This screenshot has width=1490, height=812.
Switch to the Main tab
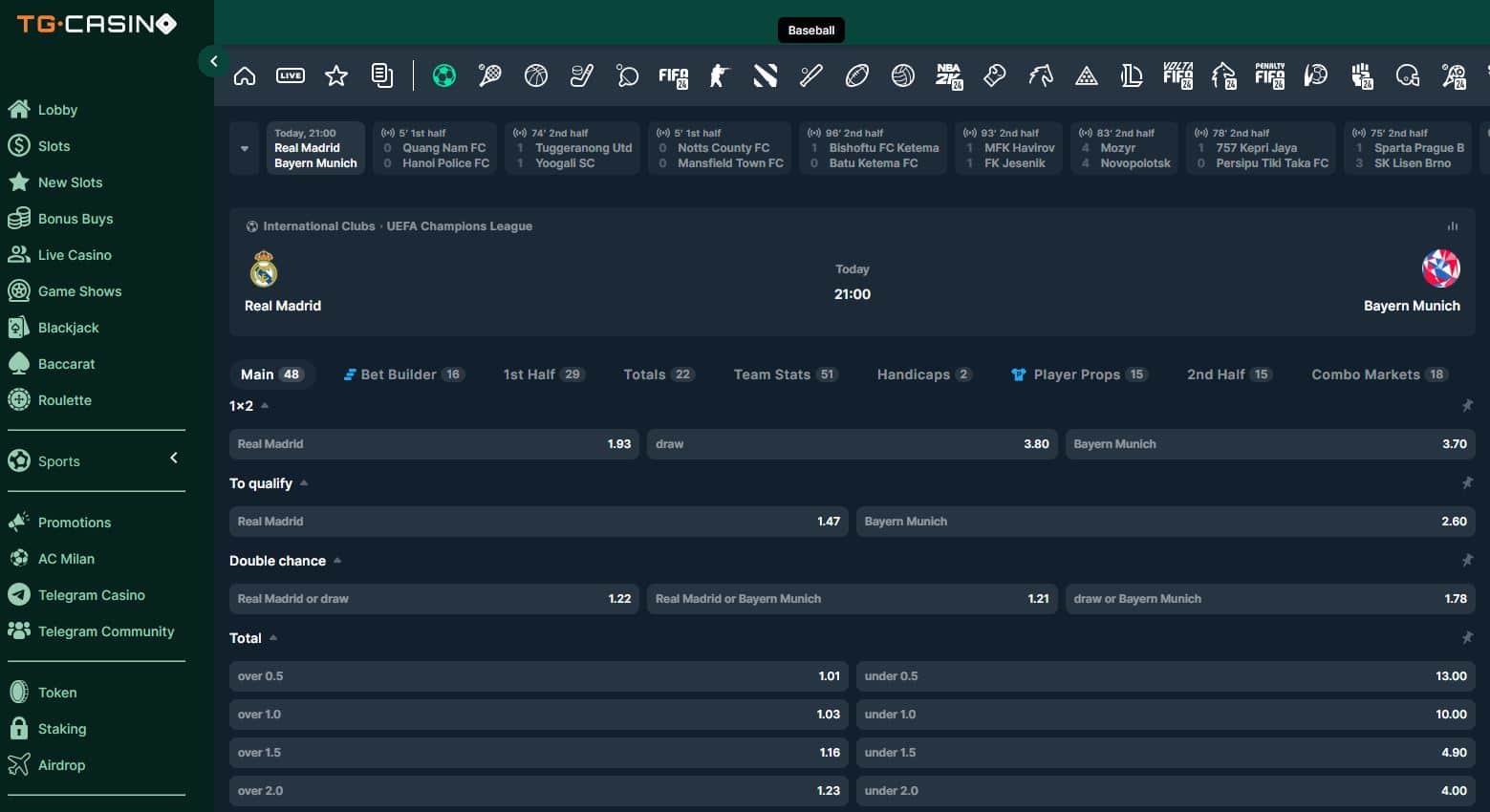(271, 374)
